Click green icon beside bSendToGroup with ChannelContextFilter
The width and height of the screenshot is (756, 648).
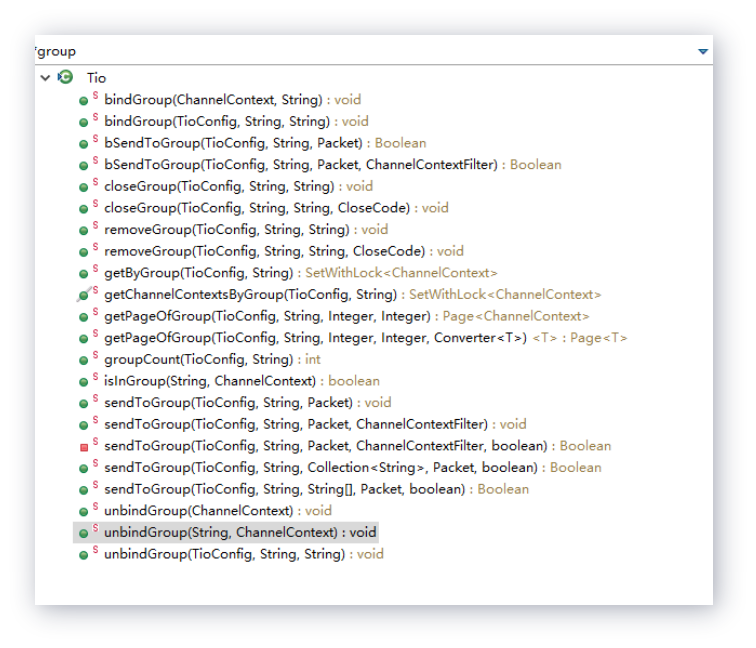(x=83, y=166)
